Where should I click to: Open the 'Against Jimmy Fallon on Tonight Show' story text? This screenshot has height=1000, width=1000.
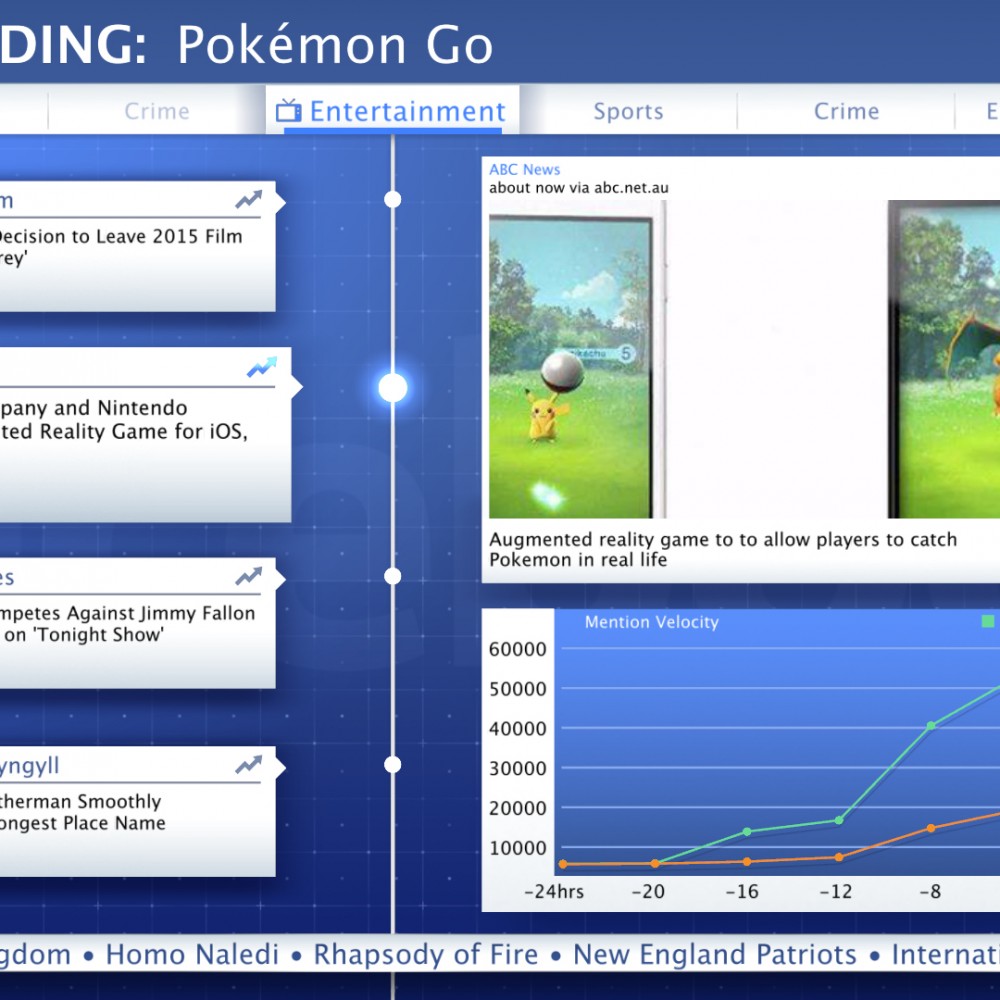[128, 624]
